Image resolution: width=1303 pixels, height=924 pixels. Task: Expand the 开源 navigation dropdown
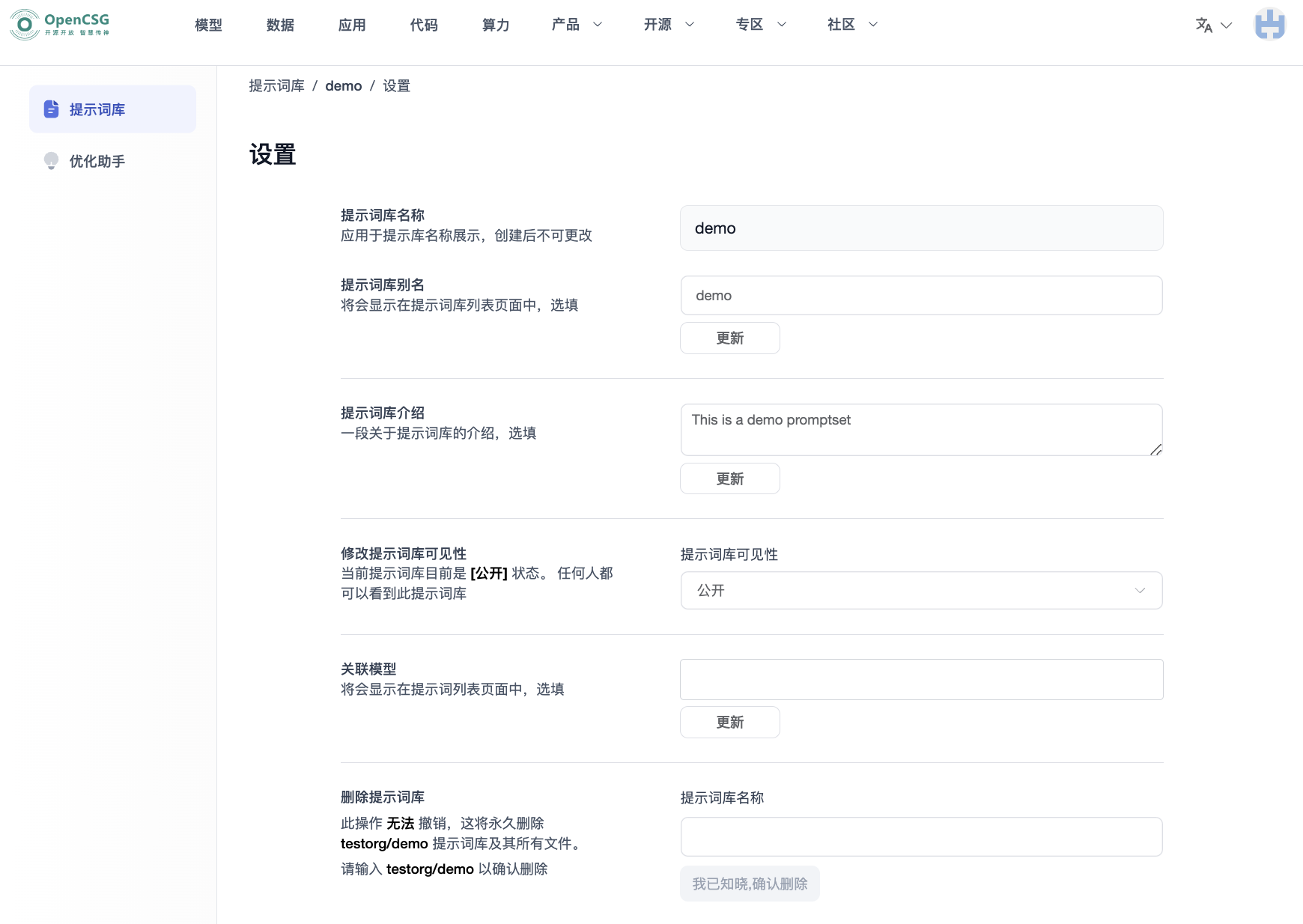click(x=669, y=25)
